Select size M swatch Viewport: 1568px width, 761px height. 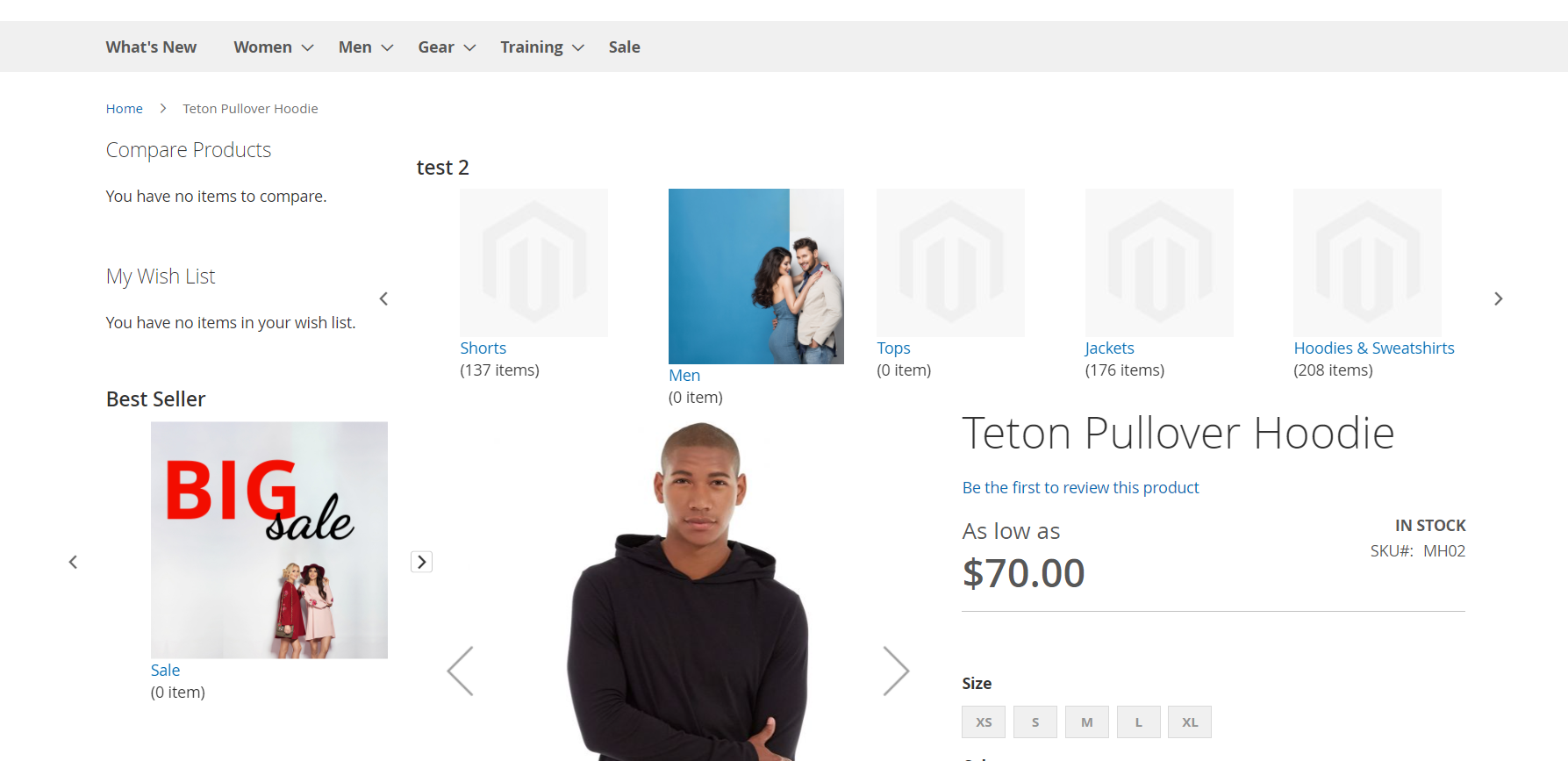(1087, 722)
